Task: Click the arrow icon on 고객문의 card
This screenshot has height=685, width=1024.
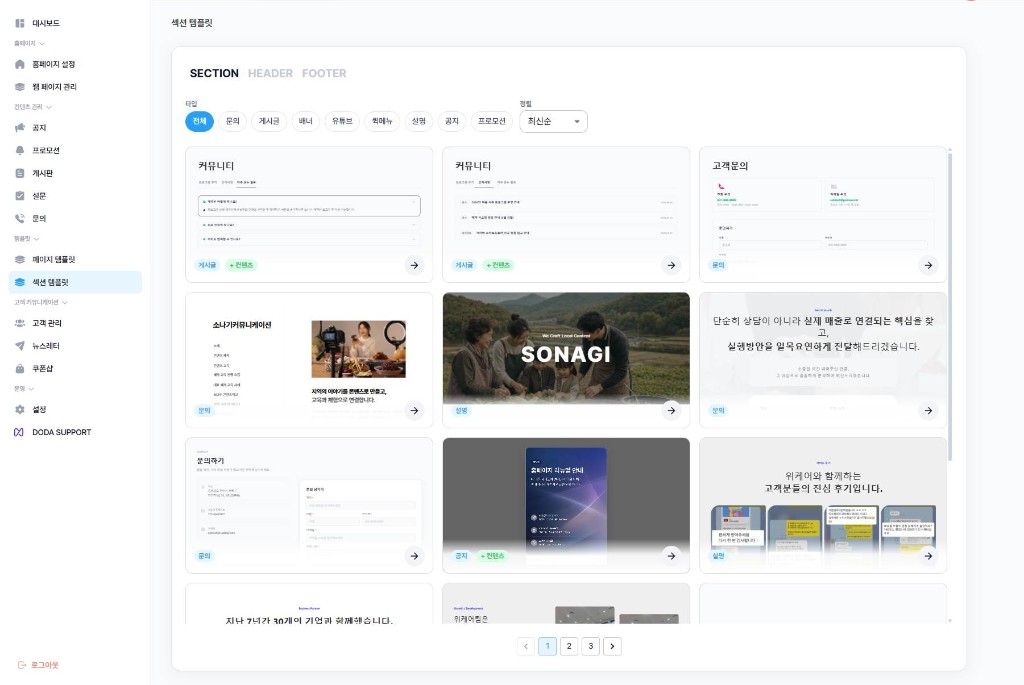Action: point(928,265)
